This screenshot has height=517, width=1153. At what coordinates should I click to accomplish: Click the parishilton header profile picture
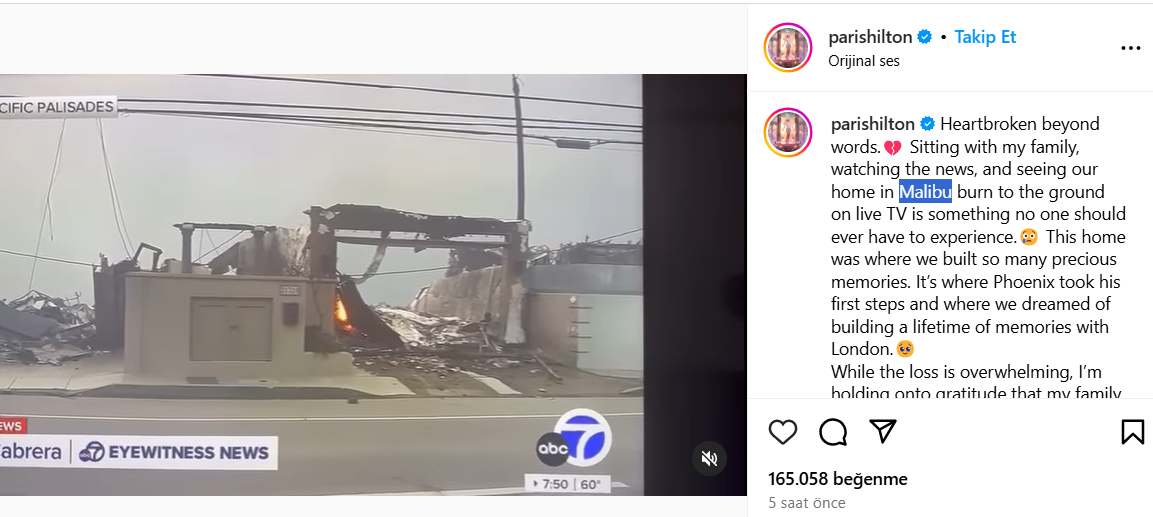[x=788, y=48]
